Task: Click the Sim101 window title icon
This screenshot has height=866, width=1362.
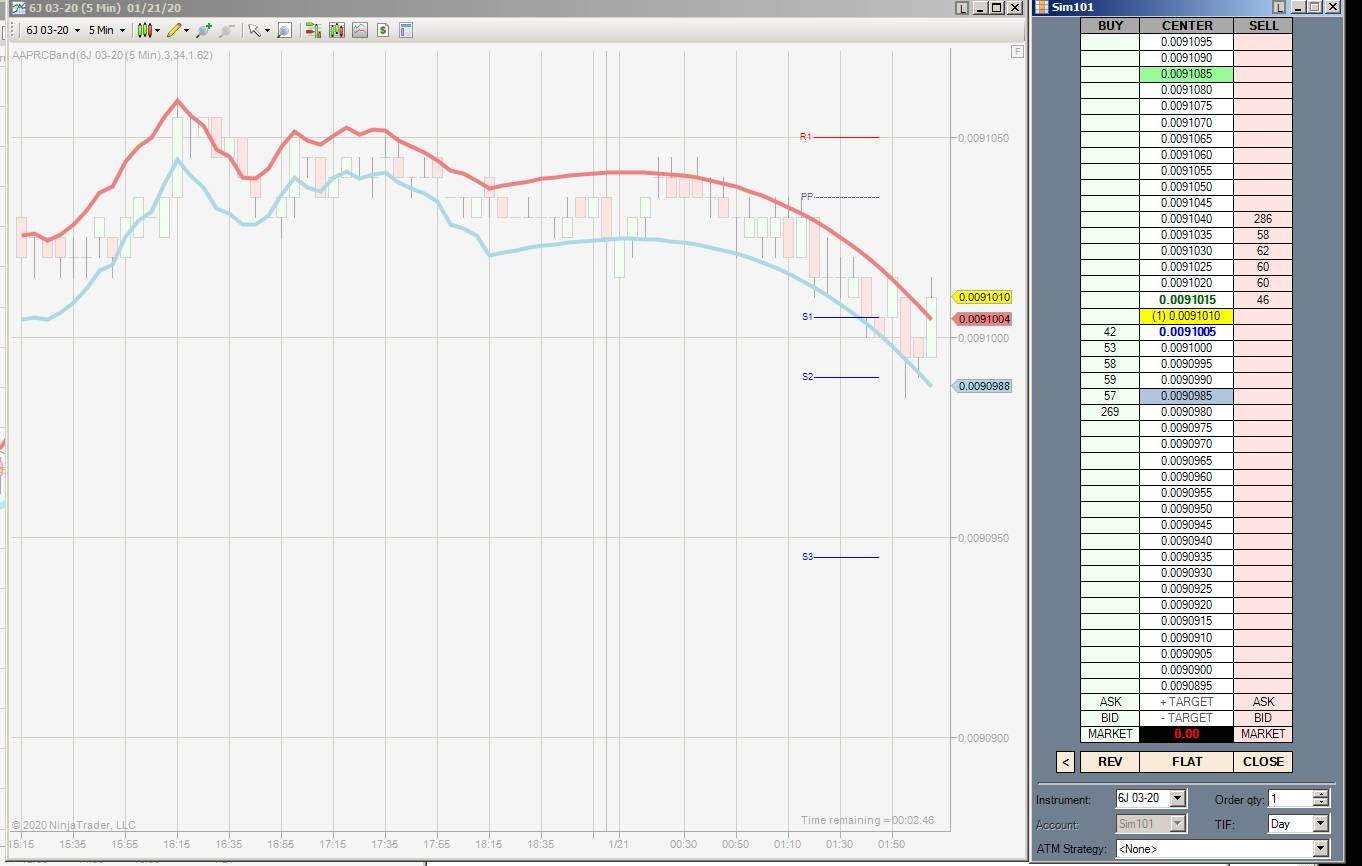Action: click(1041, 8)
